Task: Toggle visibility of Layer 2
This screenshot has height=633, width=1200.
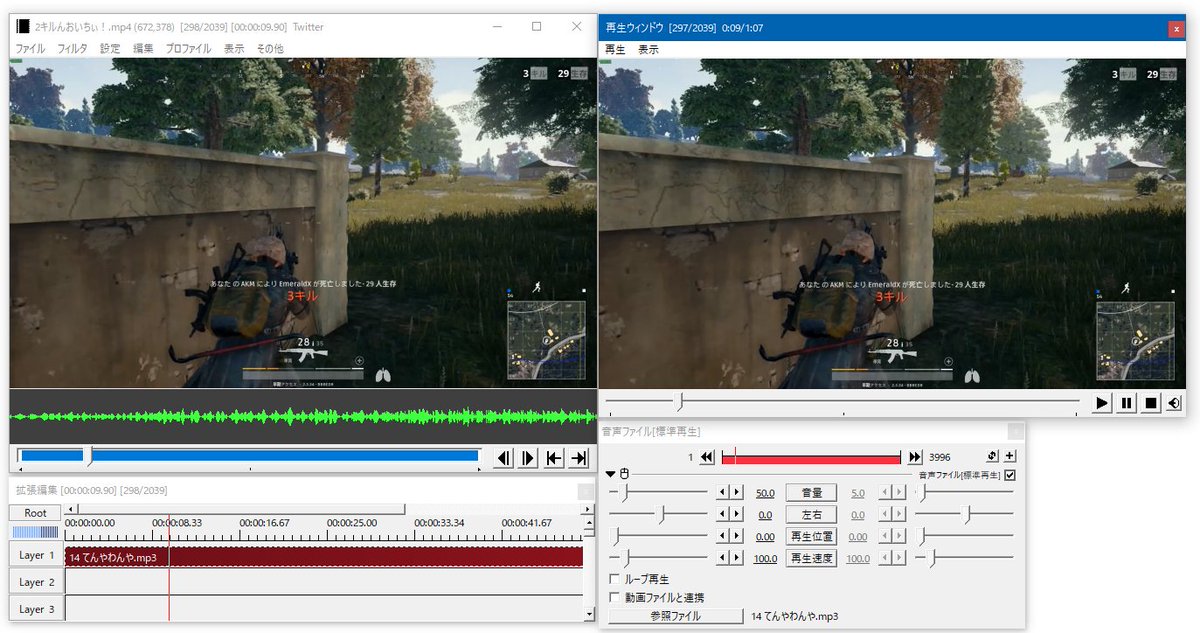Action: 36,582
